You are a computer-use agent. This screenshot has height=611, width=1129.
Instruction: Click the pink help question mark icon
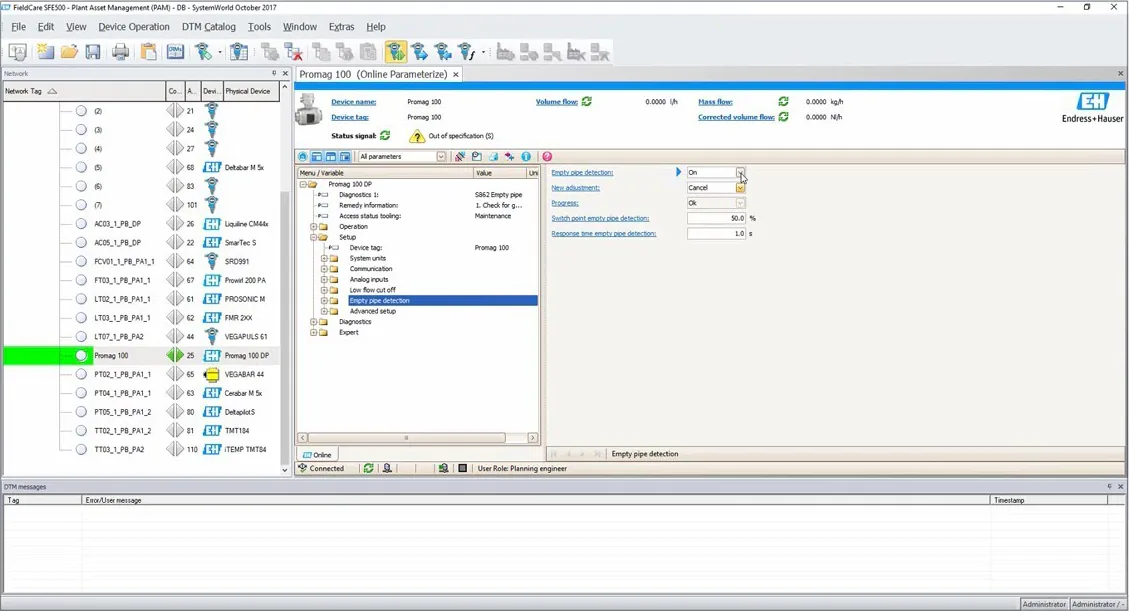547,156
